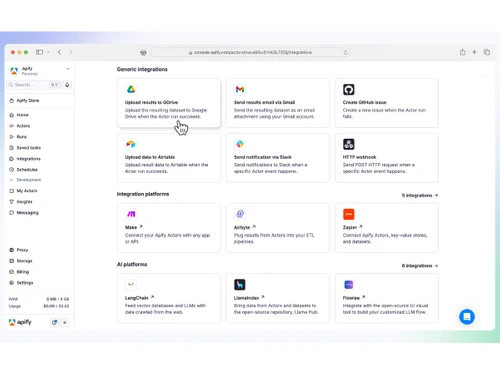Viewport: 500px width, 375px height.
Task: Click the LangChain logo icon
Action: tap(131, 284)
